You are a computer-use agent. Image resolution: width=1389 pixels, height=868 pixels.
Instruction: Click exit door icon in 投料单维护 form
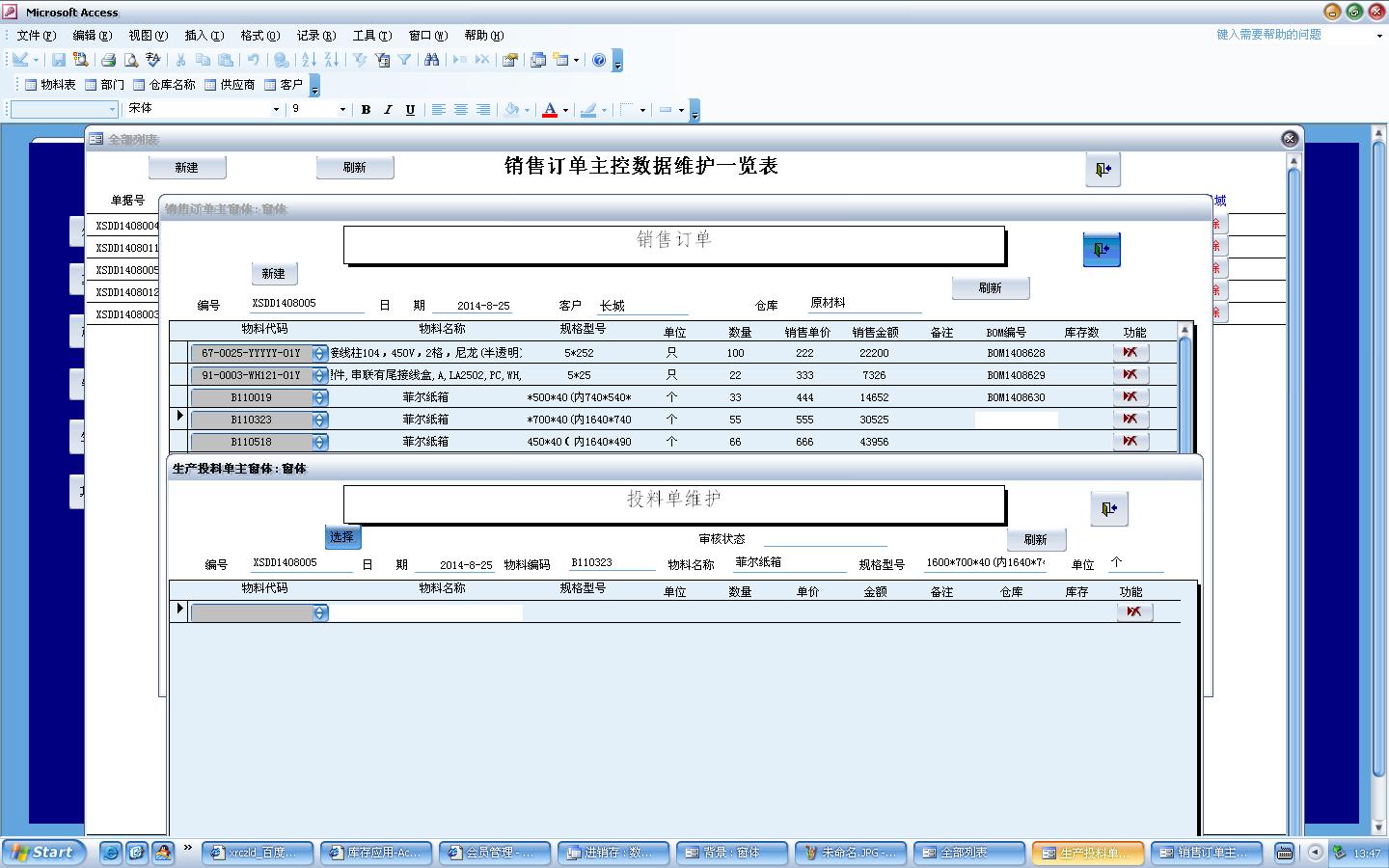tap(1109, 508)
